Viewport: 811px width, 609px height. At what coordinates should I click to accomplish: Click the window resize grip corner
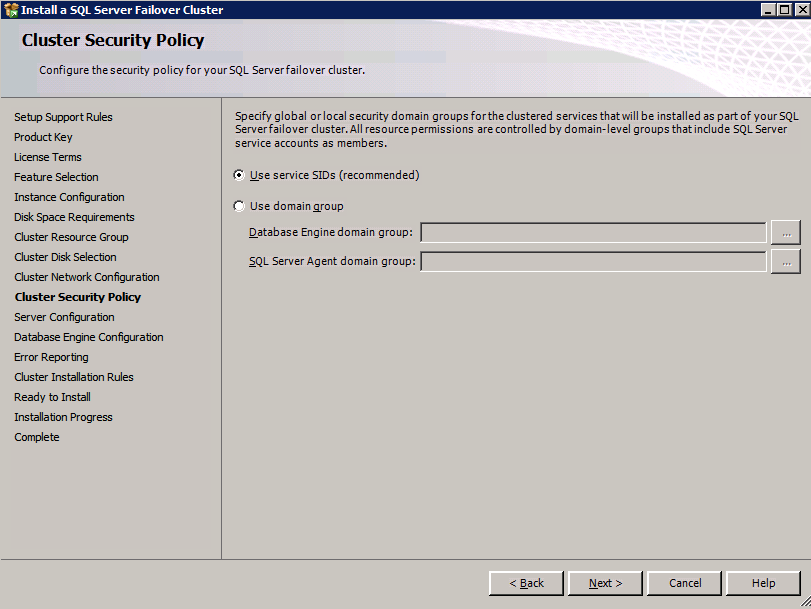point(805,603)
